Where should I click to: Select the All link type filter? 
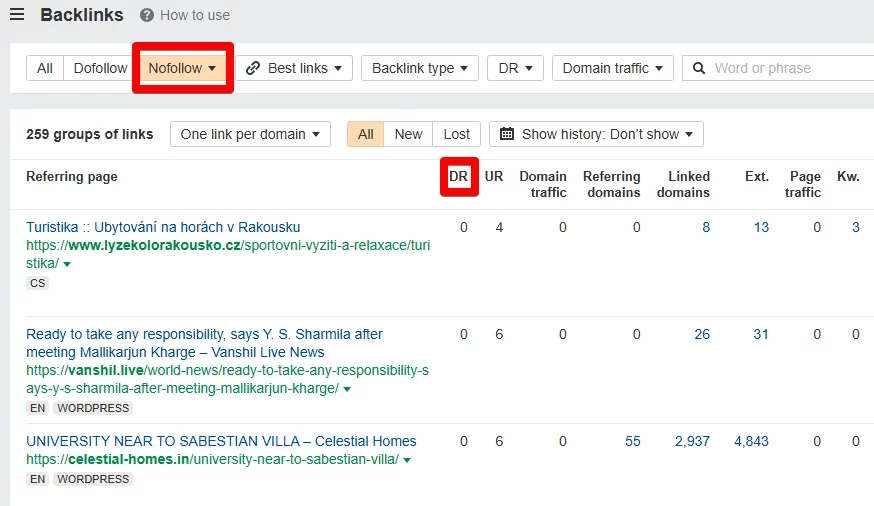pos(45,68)
